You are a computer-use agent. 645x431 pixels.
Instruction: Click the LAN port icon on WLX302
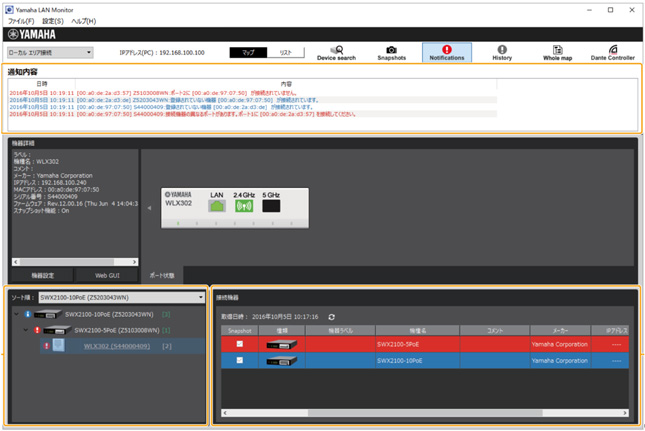[x=215, y=207]
